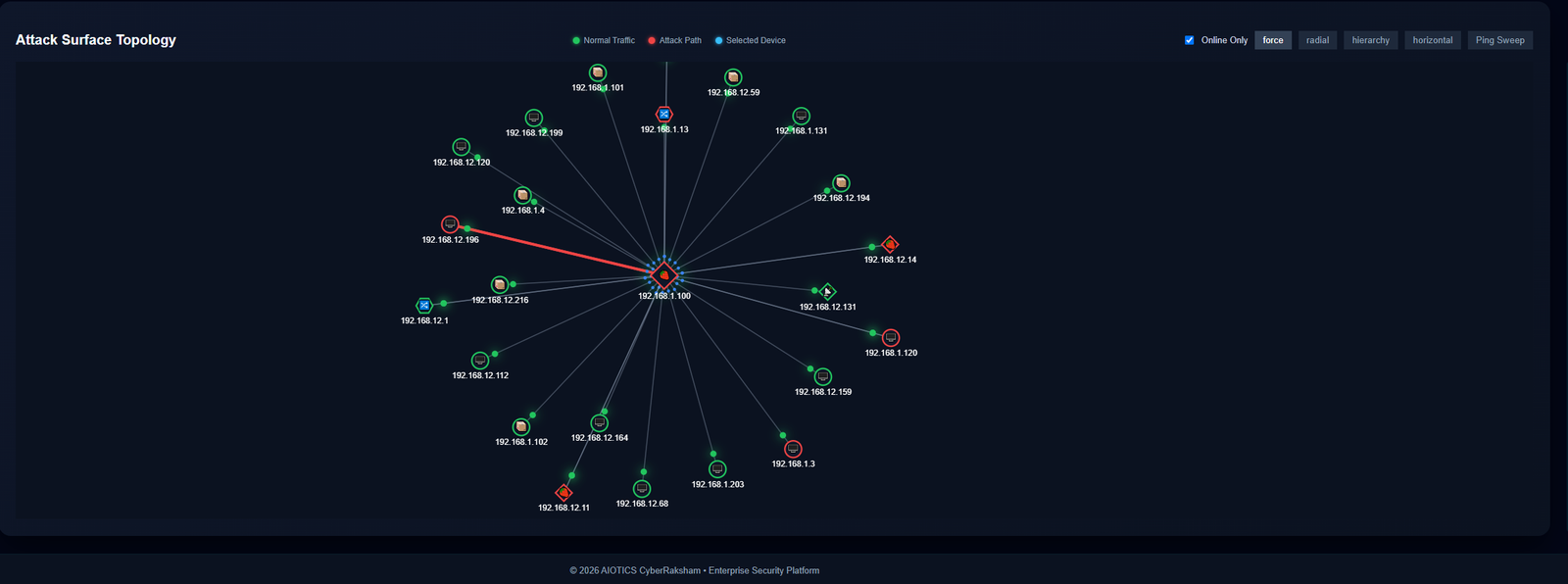Click the Attack Path legend red dot
1568x584 pixels.
point(652,40)
